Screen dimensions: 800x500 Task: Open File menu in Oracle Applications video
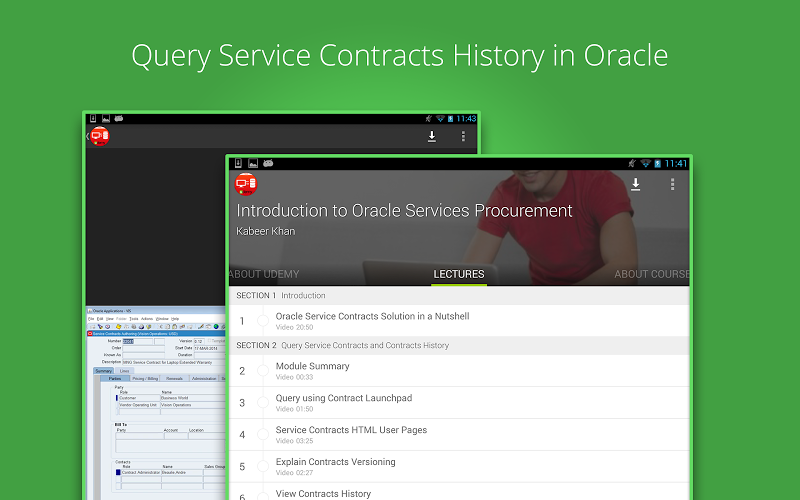(91, 319)
